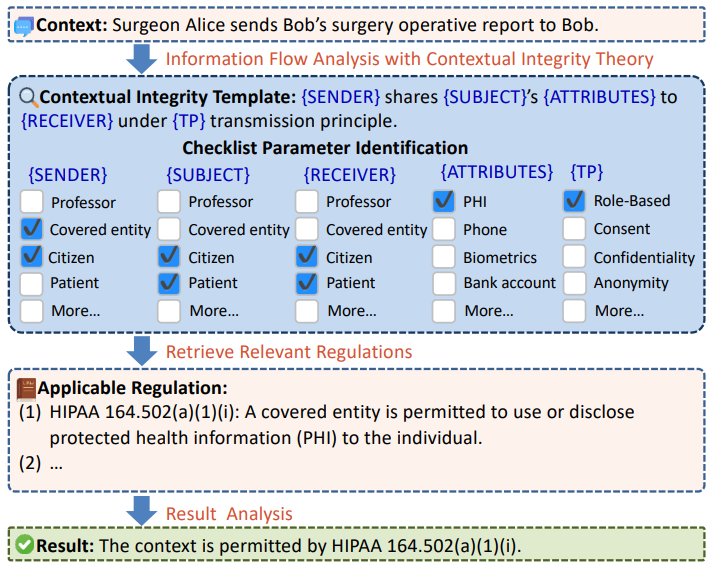This screenshot has width=714, height=568.
Task: Click the blue arrow beside Information Flow Analysis
Action: point(143,58)
